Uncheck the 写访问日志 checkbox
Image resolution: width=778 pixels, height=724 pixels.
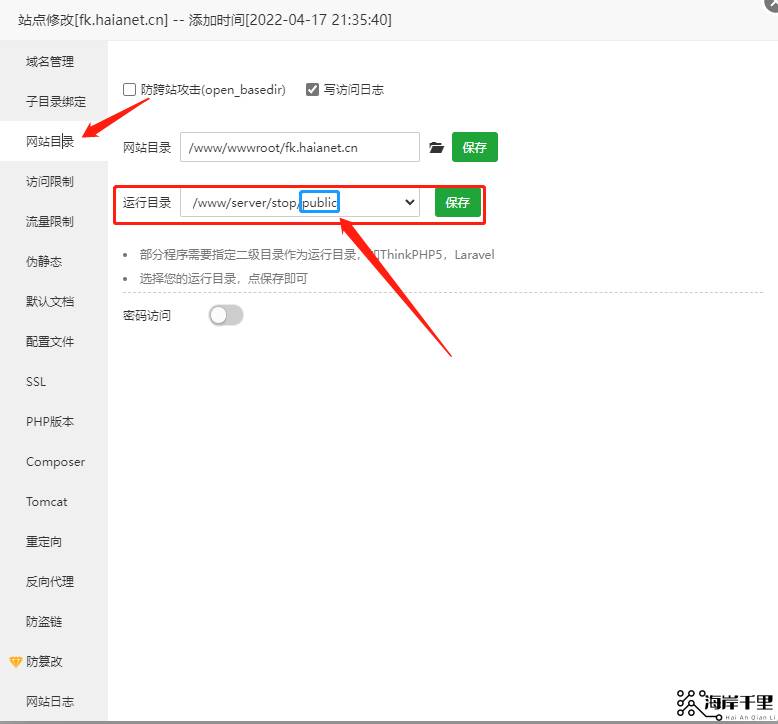tap(312, 90)
